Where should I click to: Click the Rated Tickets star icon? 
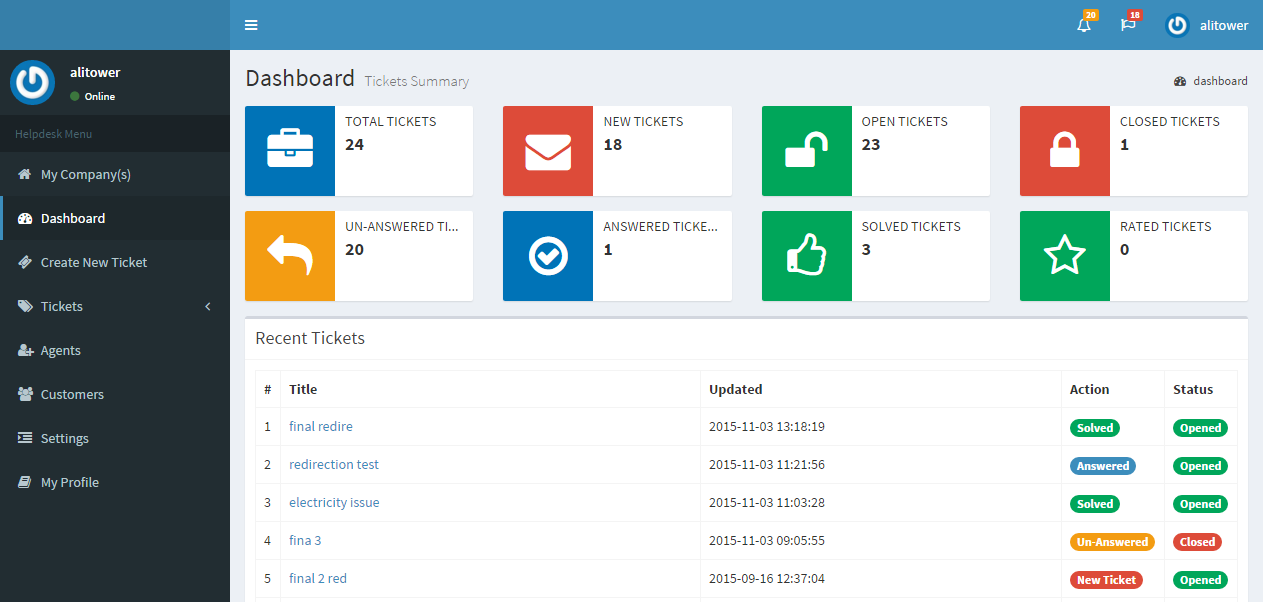(1064, 256)
